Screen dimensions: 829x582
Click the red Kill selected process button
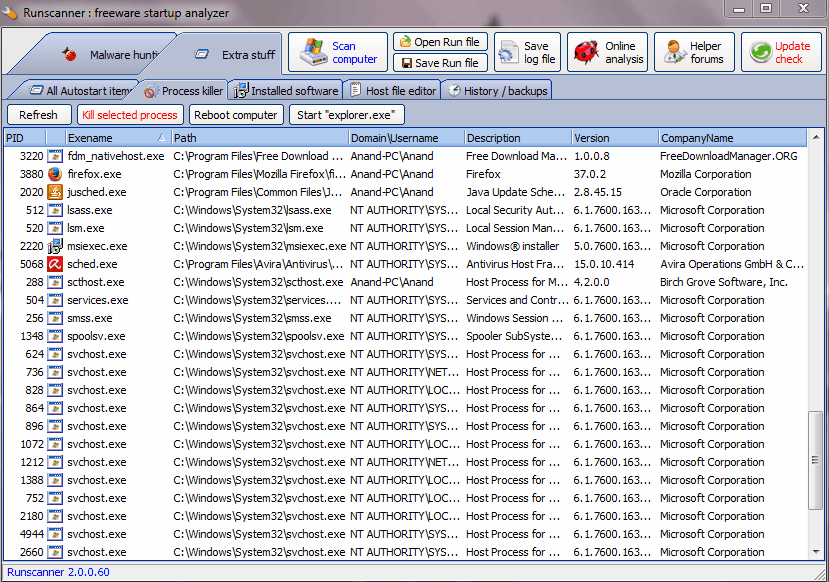point(130,115)
